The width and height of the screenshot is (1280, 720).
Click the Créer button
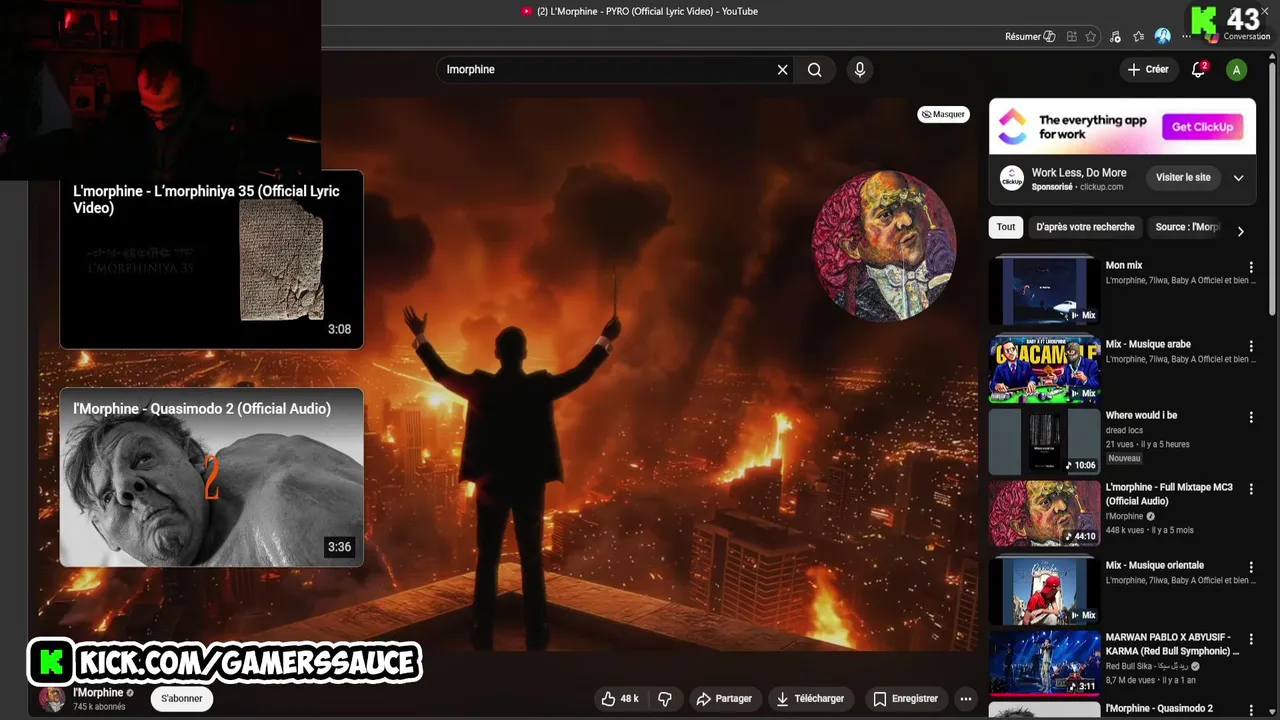[x=1148, y=70]
